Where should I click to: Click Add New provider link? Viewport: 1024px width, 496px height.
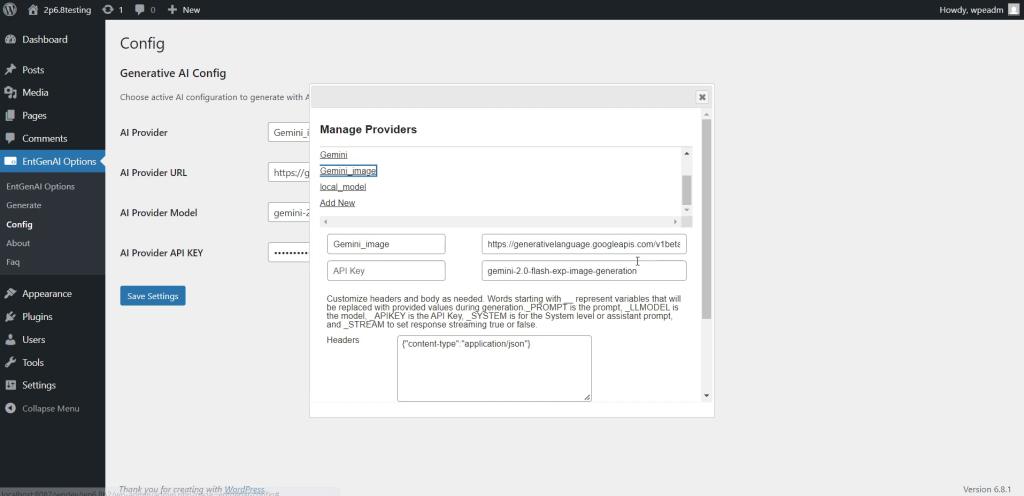[x=338, y=203]
